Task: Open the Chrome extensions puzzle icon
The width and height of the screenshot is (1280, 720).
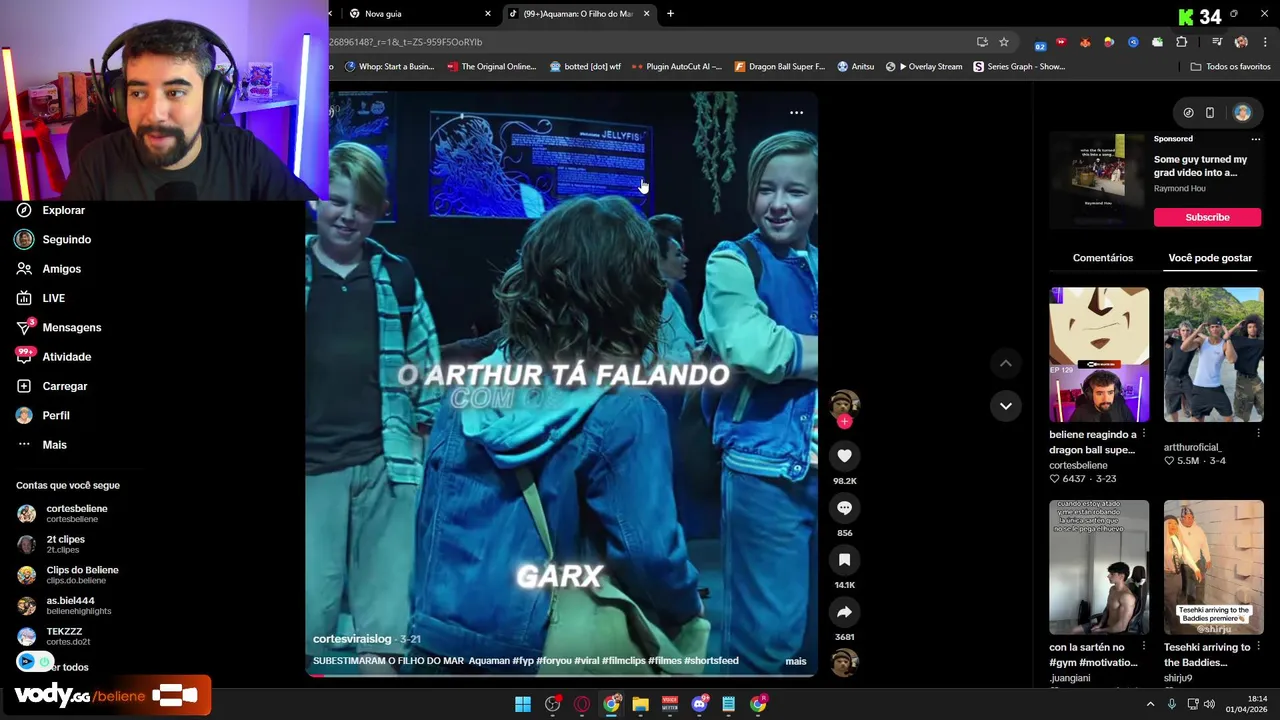Action: tap(1182, 42)
